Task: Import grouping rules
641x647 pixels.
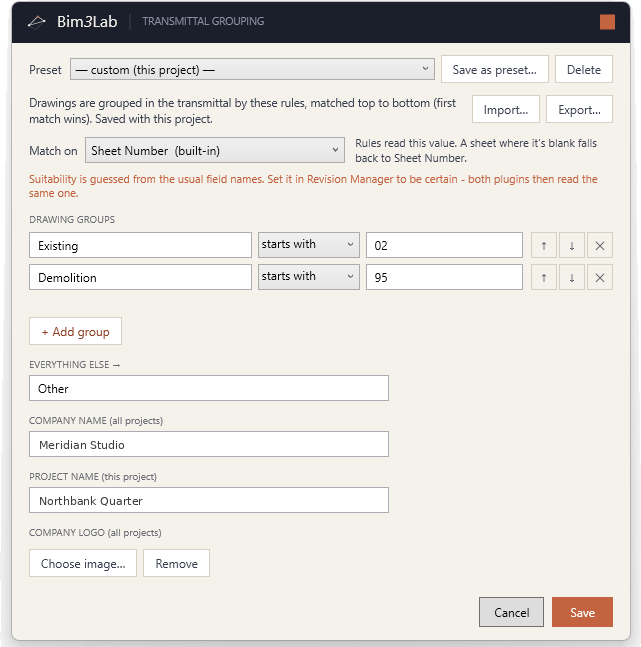Action: click(x=506, y=109)
